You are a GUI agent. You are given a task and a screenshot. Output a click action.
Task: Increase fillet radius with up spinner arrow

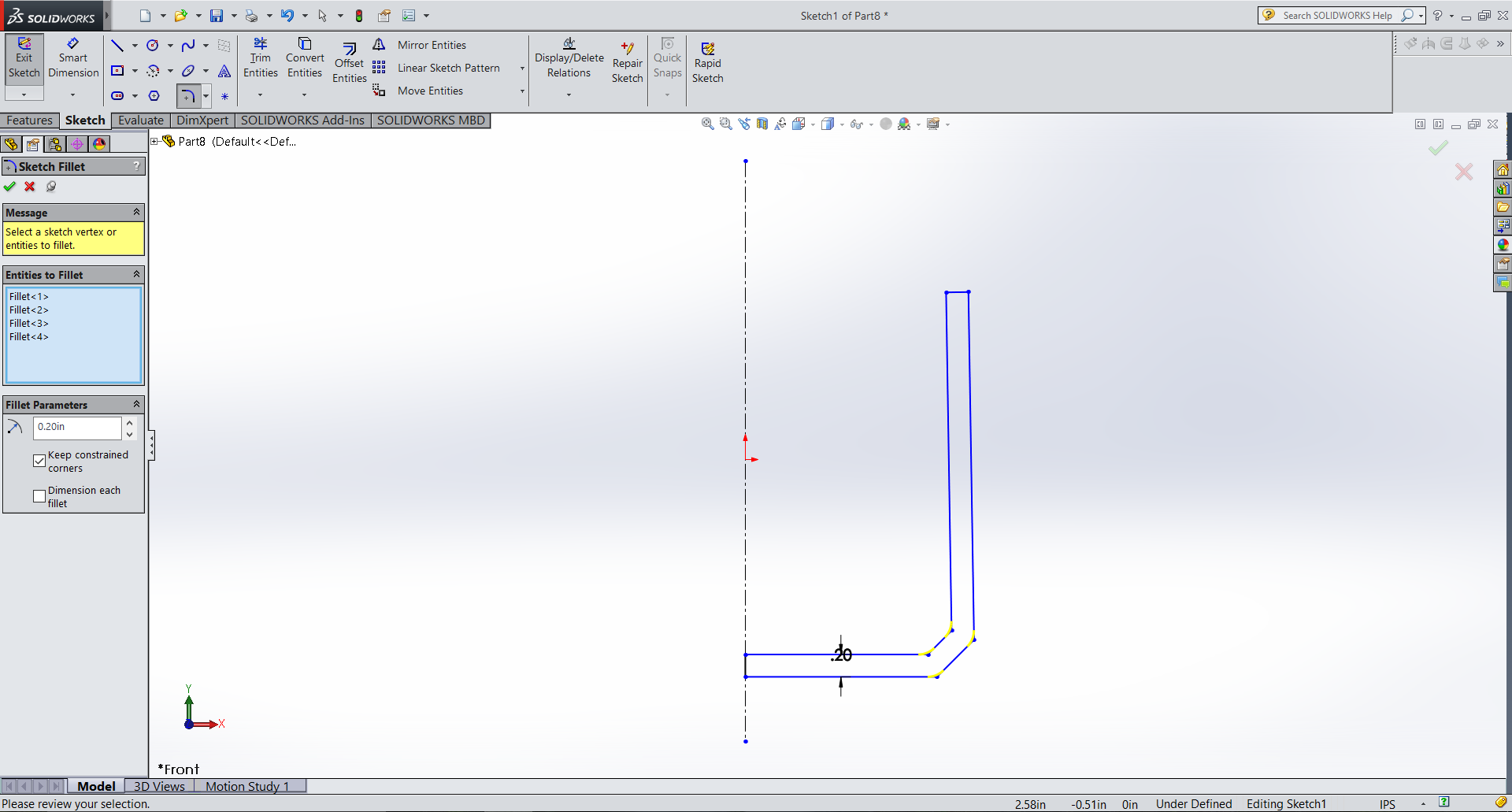pos(130,422)
